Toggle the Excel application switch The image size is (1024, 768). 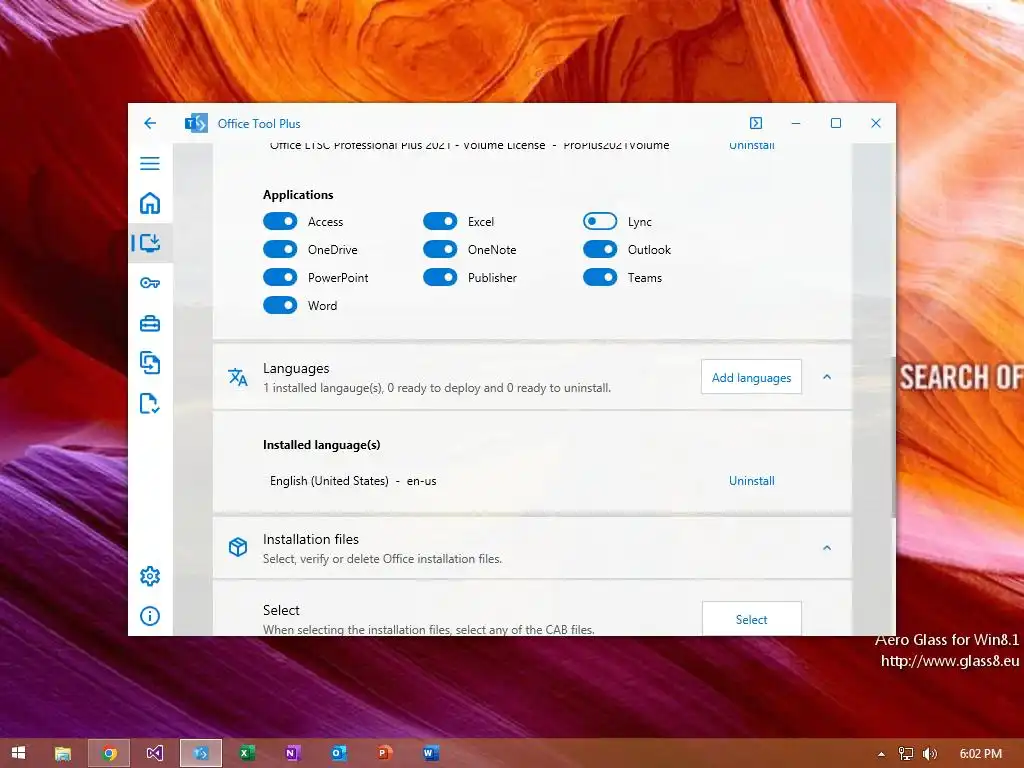pos(440,221)
